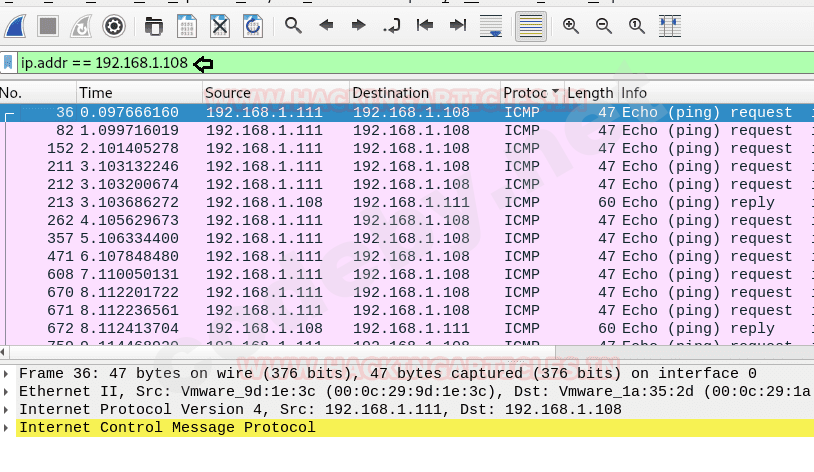Expand the Ethernet II tree node
Viewport: 814px width, 472px height.
coord(9,392)
